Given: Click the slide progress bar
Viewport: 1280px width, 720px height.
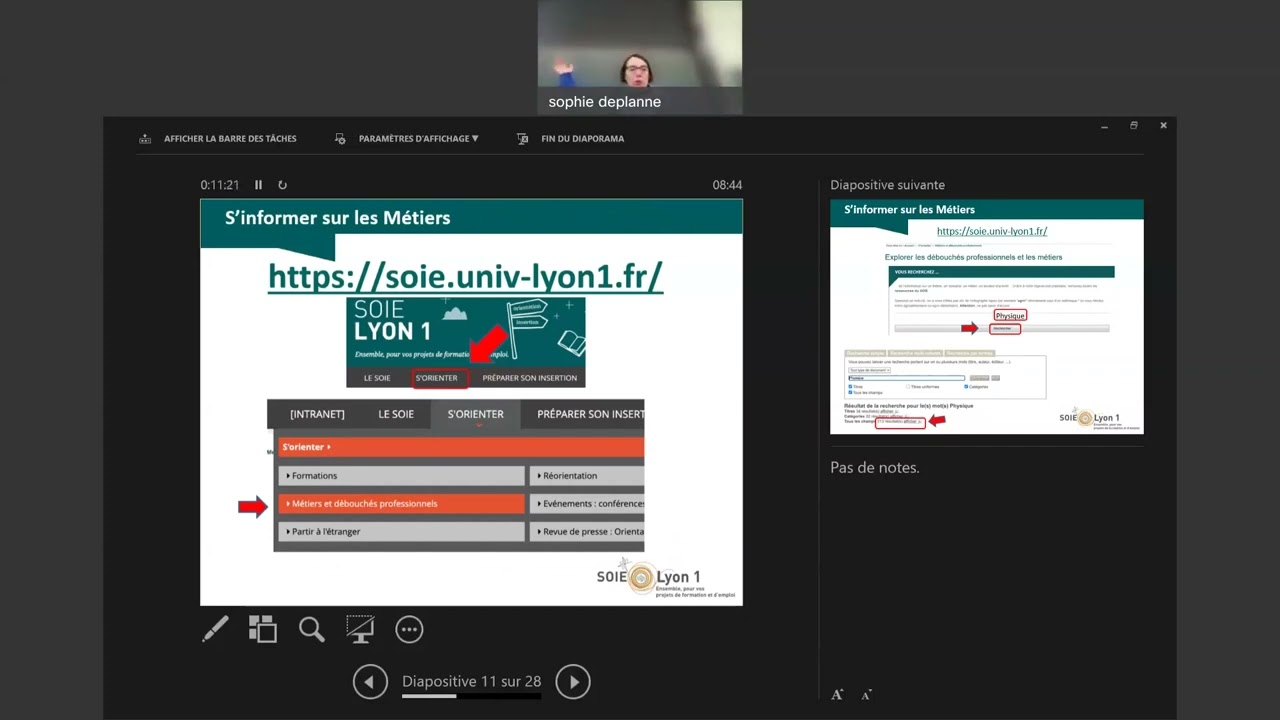Looking at the screenshot, I should pos(471,696).
